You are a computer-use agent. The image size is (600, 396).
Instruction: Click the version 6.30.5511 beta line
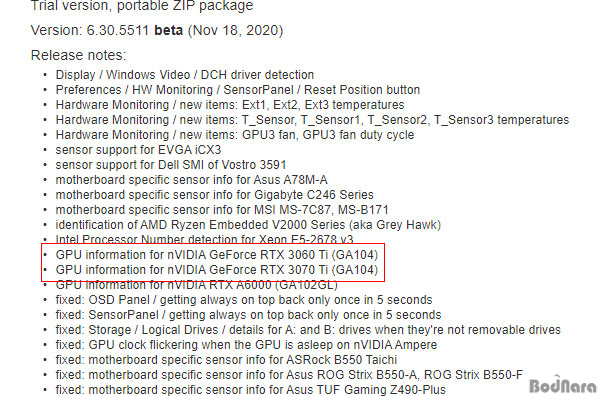click(157, 30)
